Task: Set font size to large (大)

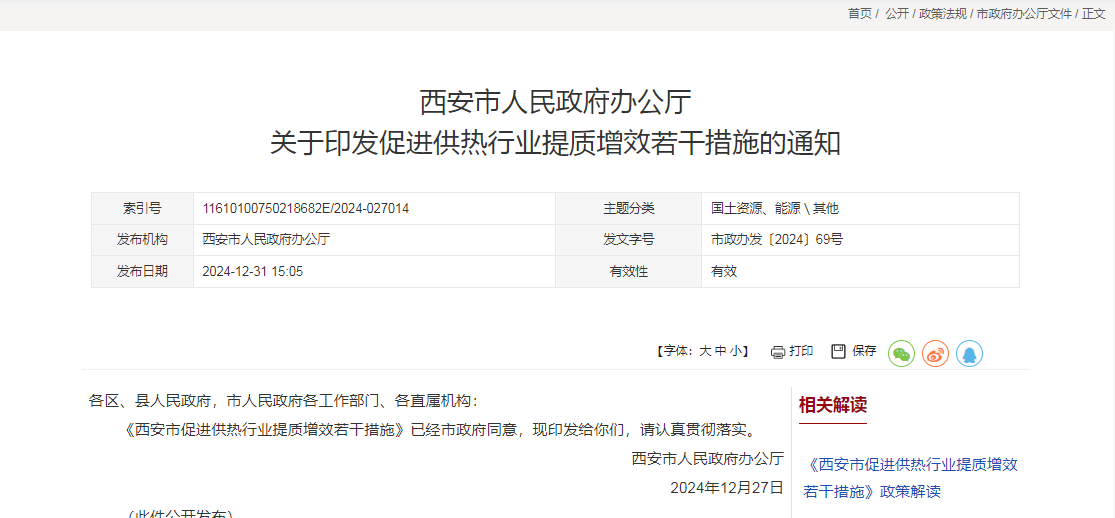Action: (704, 351)
